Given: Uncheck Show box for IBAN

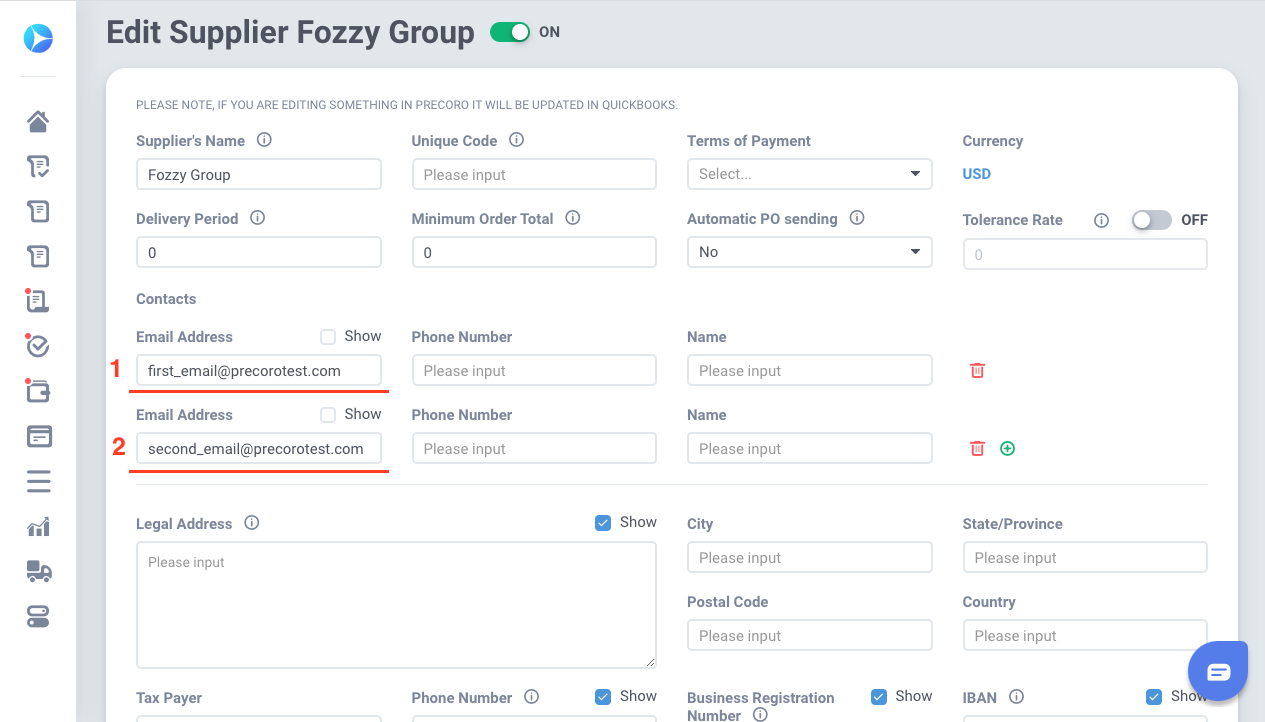Looking at the screenshot, I should coord(1154,696).
